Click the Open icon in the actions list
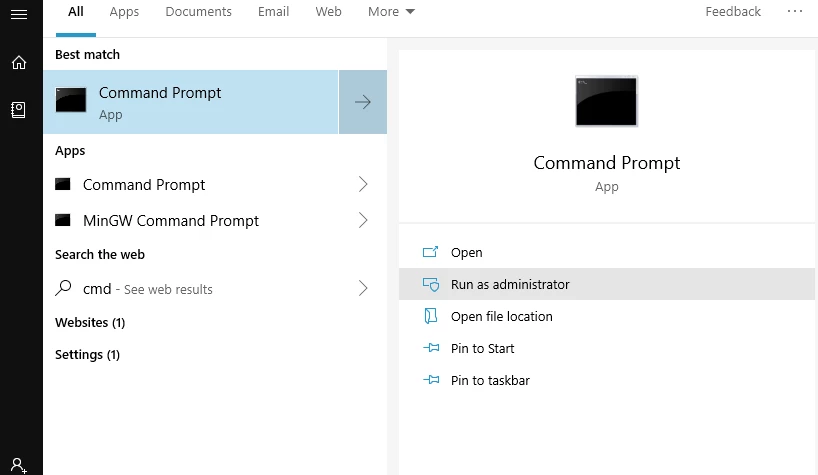818x475 pixels. [430, 252]
